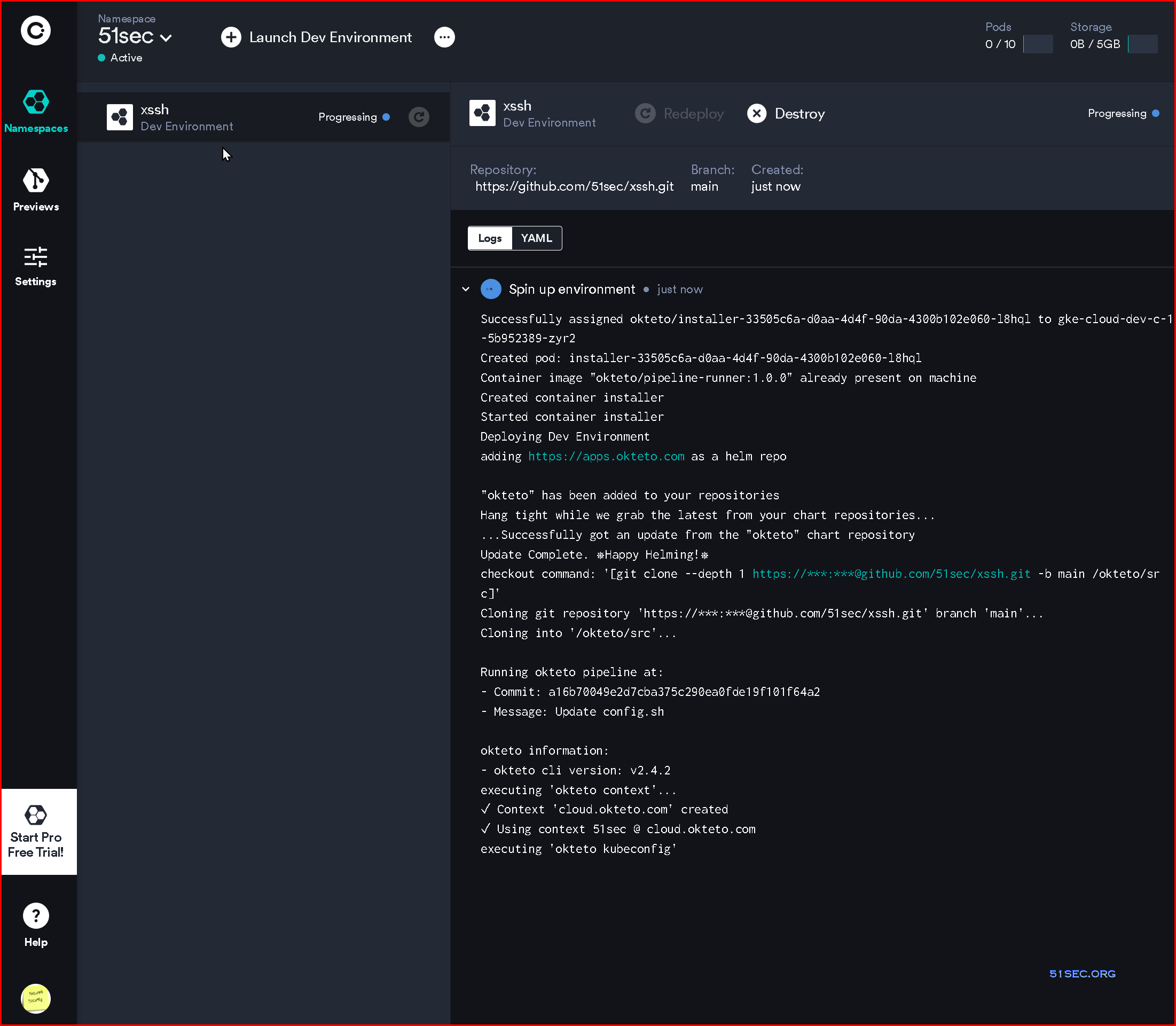Open the Namespaces sidebar section
The height and width of the screenshot is (1026, 1176).
35,112
